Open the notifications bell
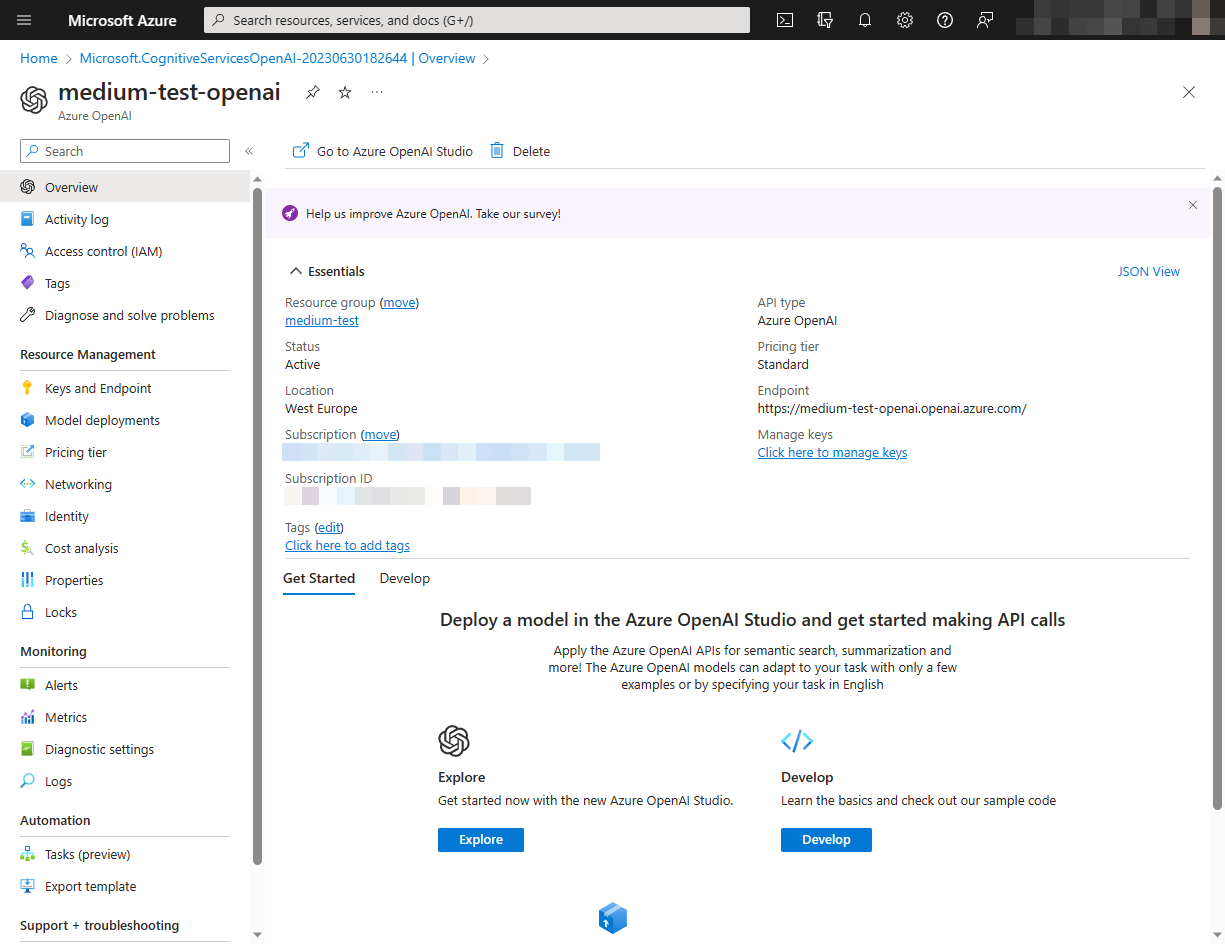The image size is (1225, 944). (865, 20)
